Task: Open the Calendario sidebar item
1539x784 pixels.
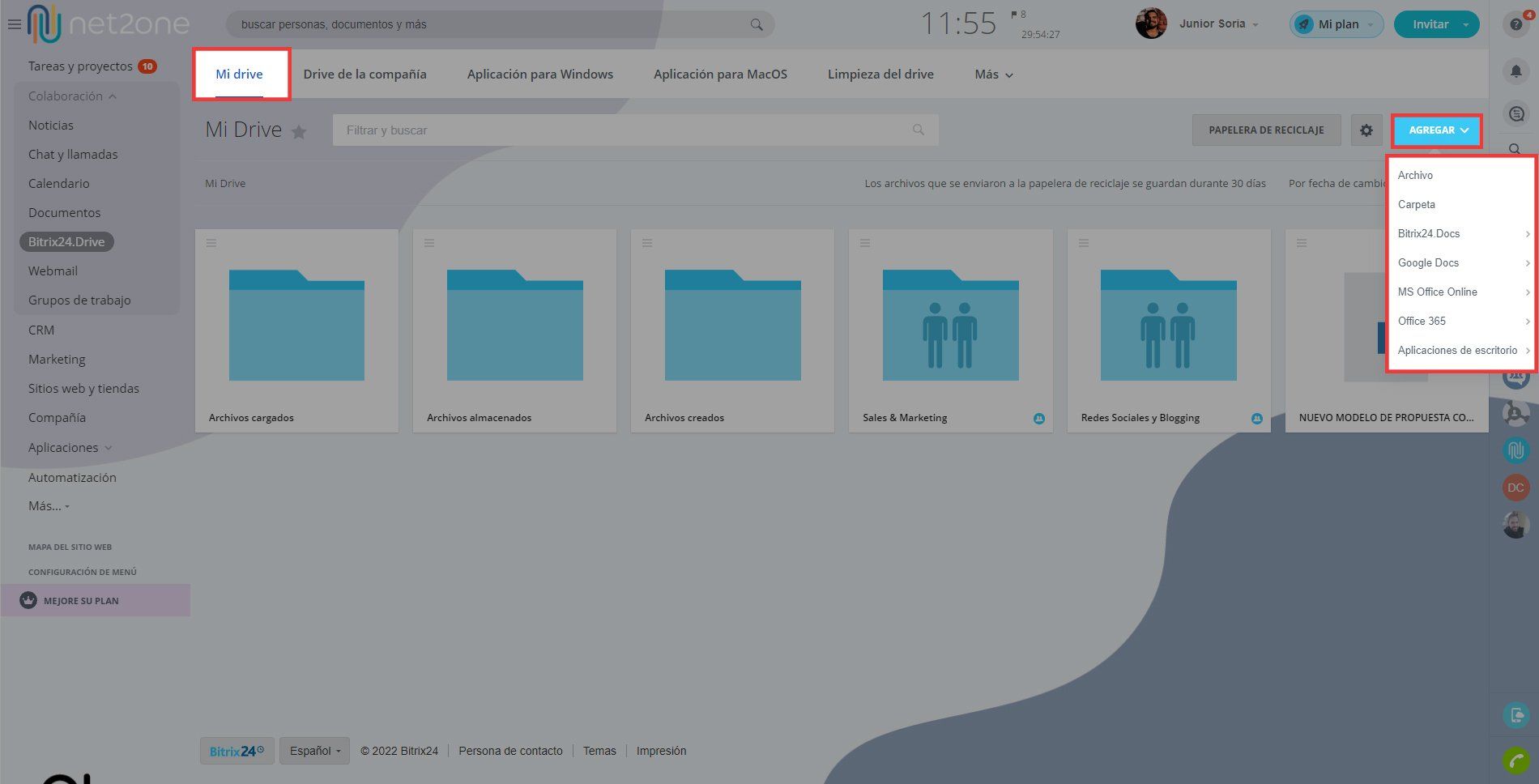Action: 58,183
